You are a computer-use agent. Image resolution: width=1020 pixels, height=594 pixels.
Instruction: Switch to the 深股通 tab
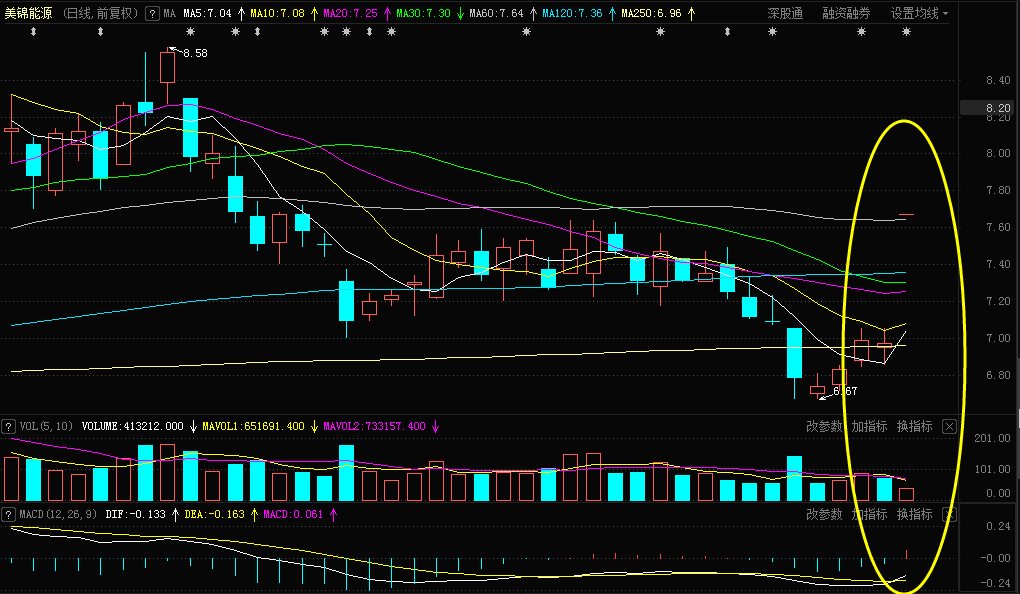click(x=785, y=14)
